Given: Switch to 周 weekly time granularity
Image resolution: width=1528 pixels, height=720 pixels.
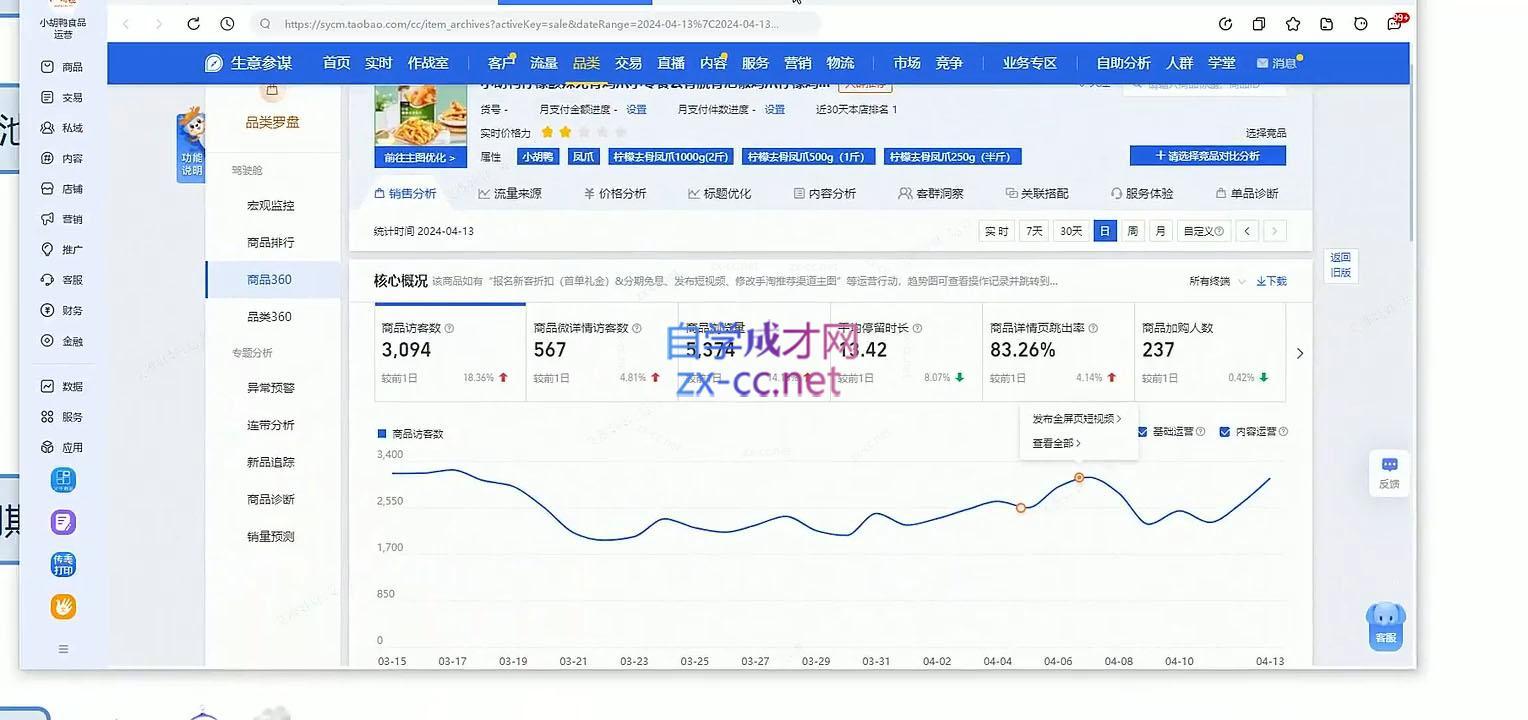Looking at the screenshot, I should (x=1132, y=230).
